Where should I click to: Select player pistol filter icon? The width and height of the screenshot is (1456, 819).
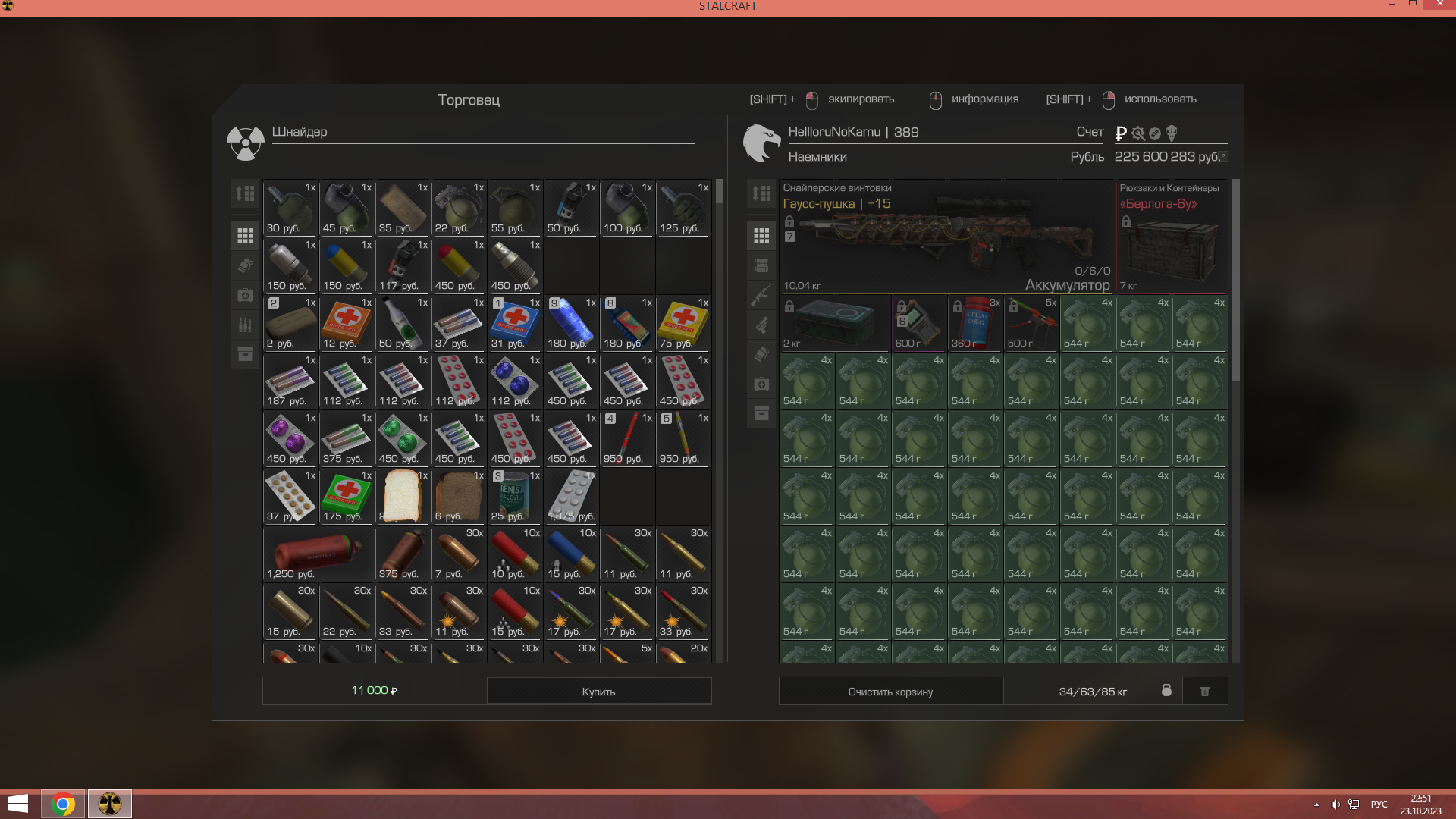pyautogui.click(x=761, y=325)
